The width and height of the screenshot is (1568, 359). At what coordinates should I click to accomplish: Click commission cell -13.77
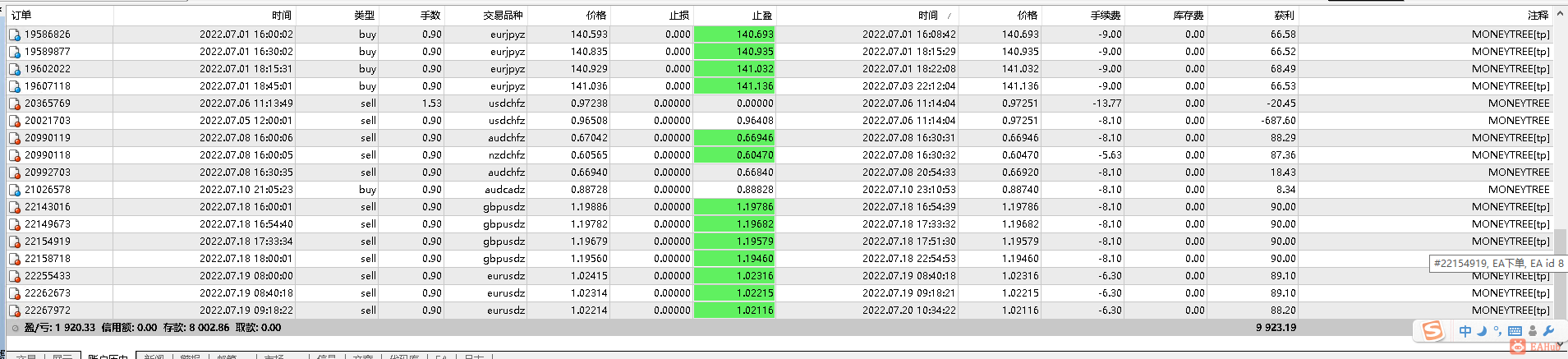coord(1107,104)
